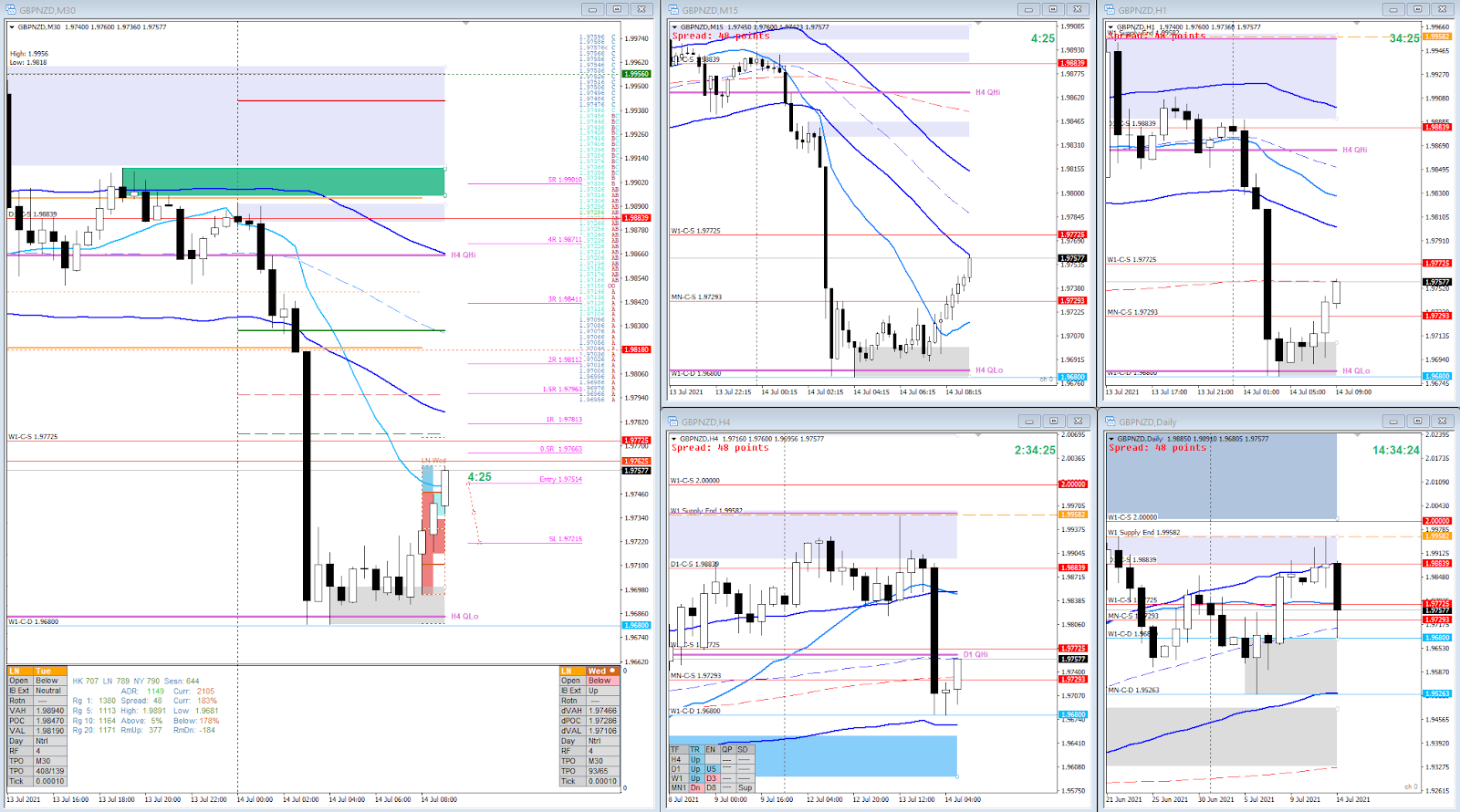
Task: Click the 34:25 candle timer in H1 chart
Action: coord(1404,38)
